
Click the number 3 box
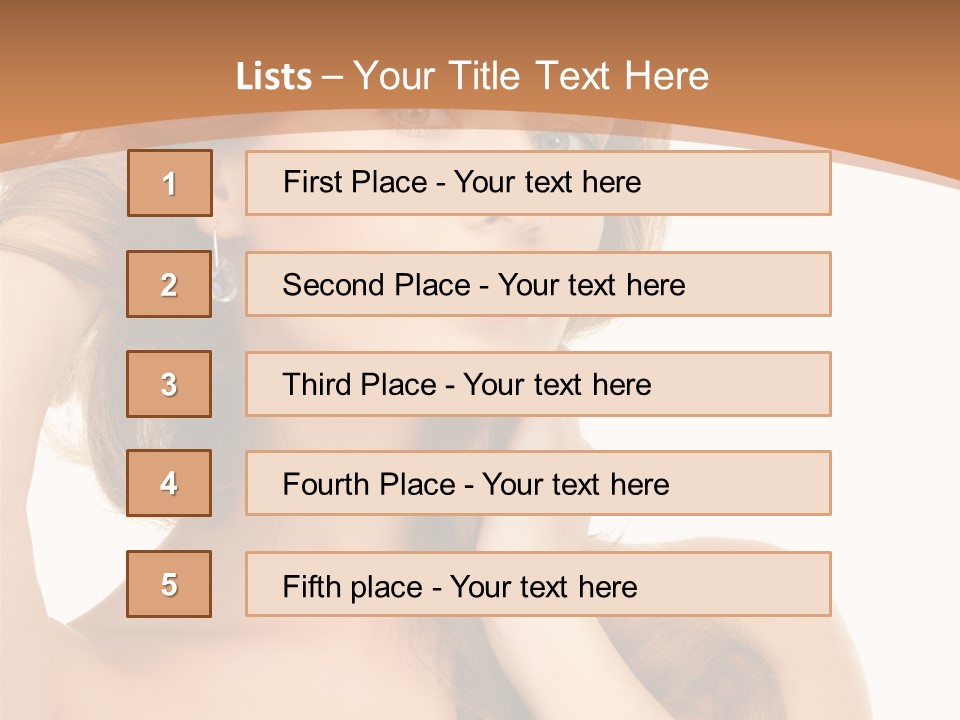(169, 384)
